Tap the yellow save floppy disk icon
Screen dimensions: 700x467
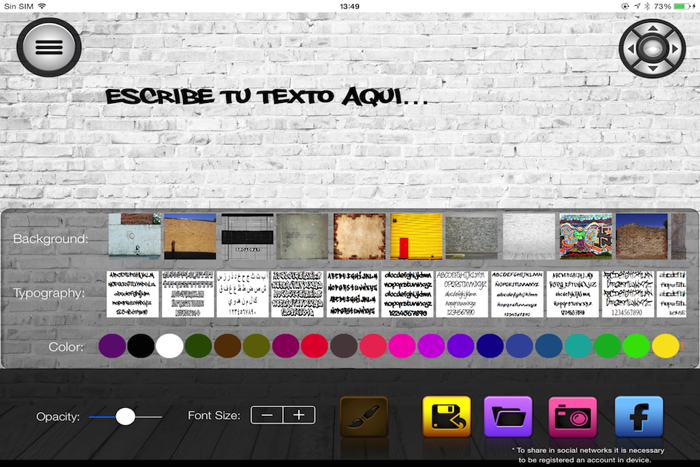click(446, 417)
